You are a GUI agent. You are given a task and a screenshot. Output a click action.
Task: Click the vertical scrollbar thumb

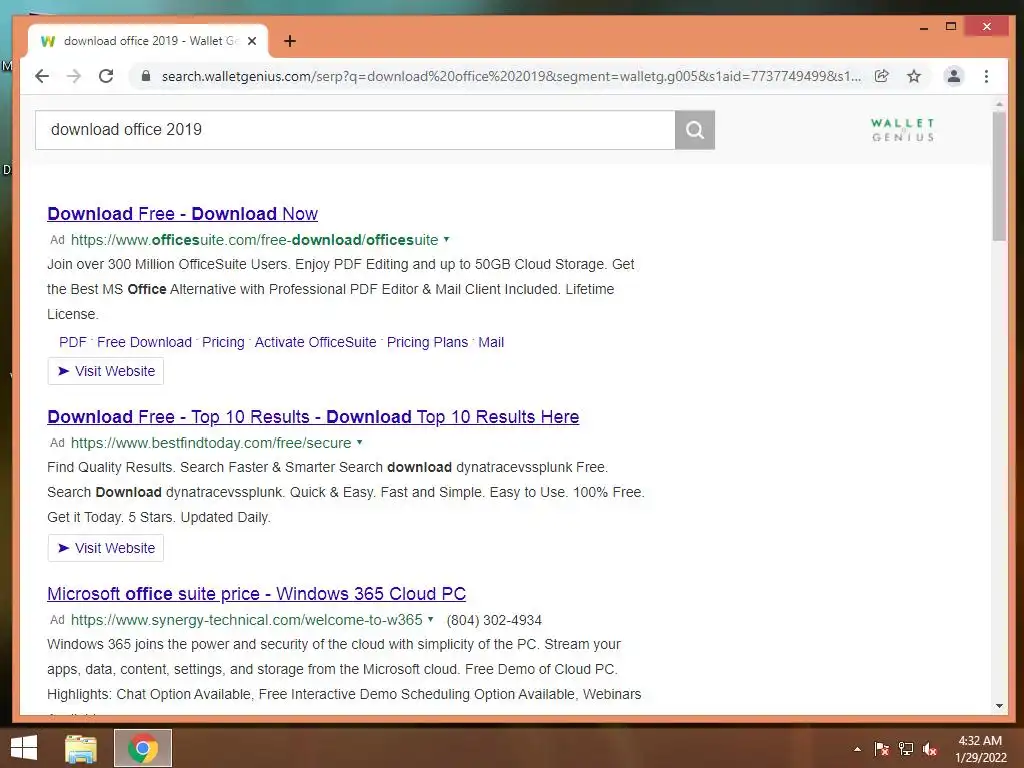pyautogui.click(x=999, y=176)
